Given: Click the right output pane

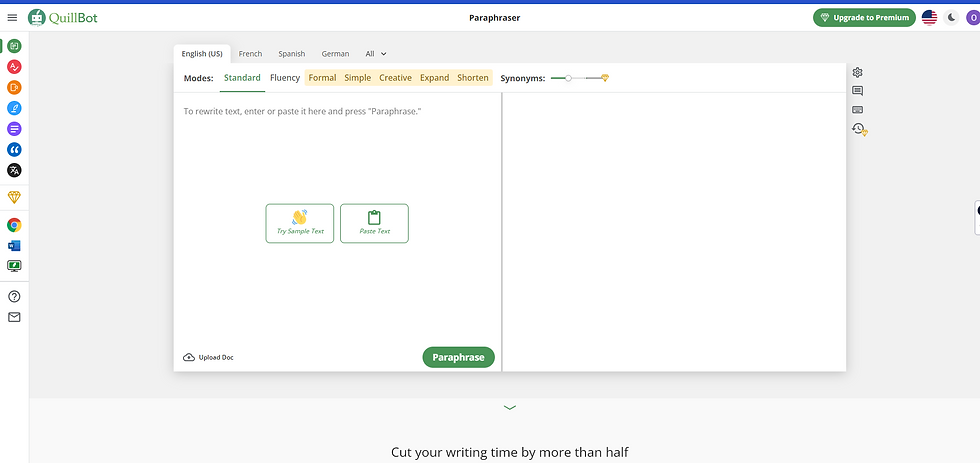Looking at the screenshot, I should point(674,231).
